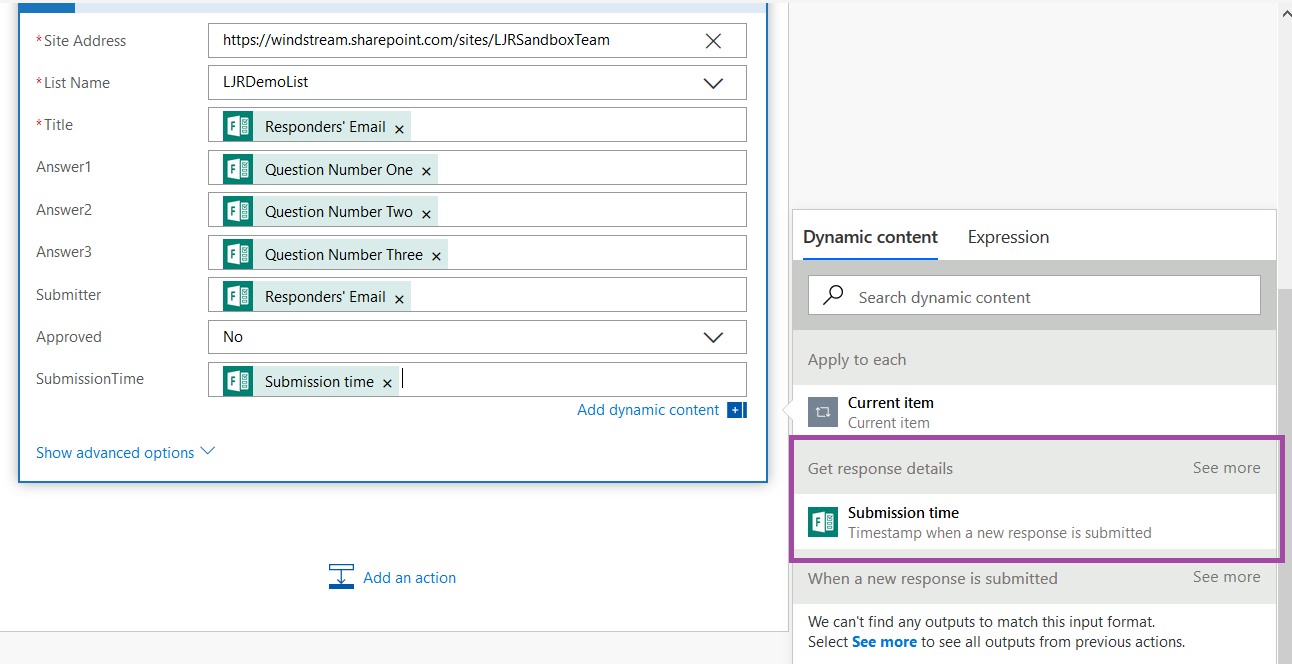Click the Forms icon in Answer1 field
Image resolution: width=1292 pixels, height=664 pixels.
pyautogui.click(x=238, y=169)
